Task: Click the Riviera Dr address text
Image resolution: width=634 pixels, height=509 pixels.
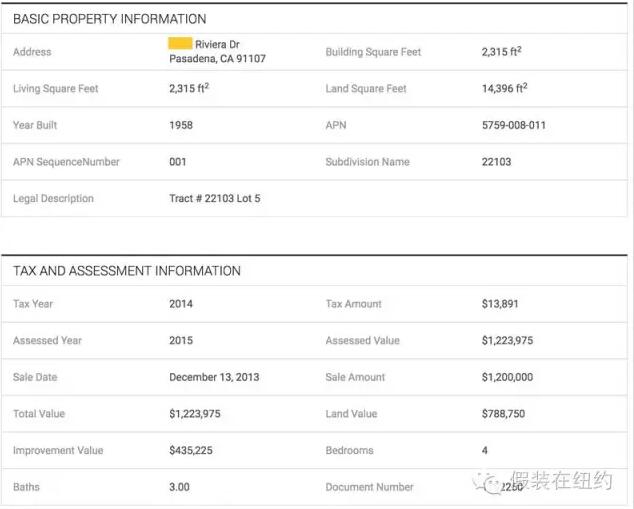Action: (x=217, y=44)
